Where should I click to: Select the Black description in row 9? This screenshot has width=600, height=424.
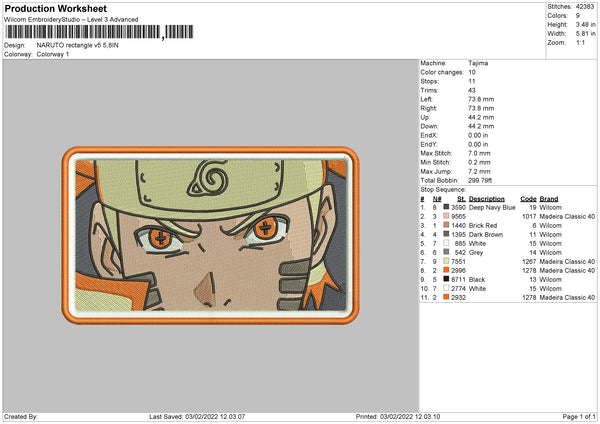477,280
